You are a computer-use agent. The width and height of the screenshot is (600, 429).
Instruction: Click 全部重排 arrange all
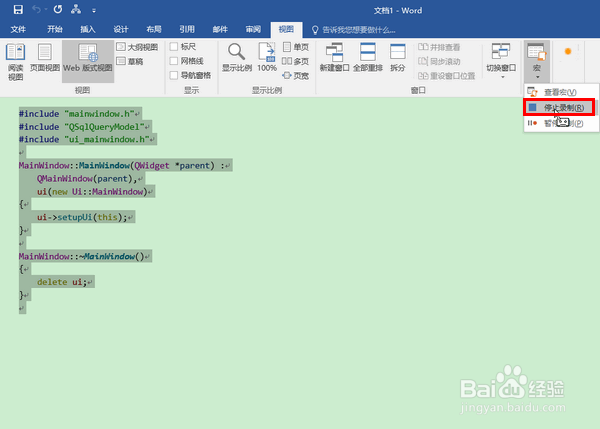tap(368, 57)
